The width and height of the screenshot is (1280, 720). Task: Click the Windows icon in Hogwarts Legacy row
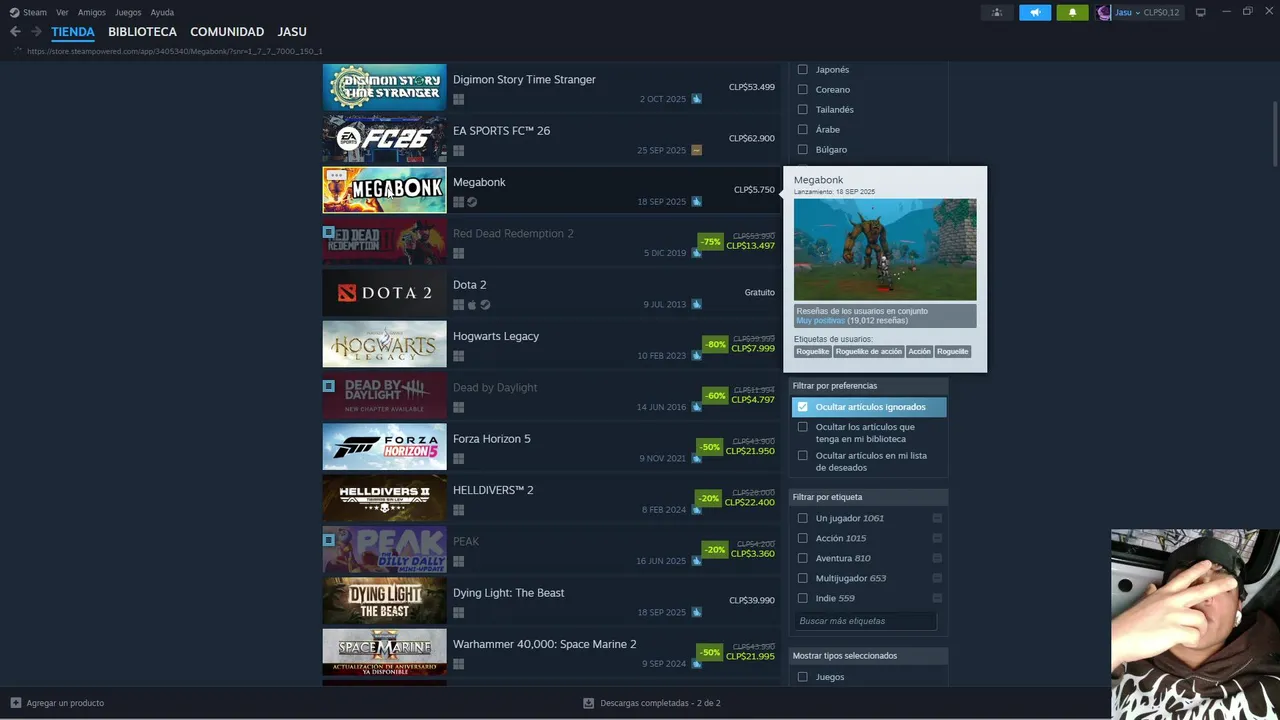pyautogui.click(x=458, y=356)
